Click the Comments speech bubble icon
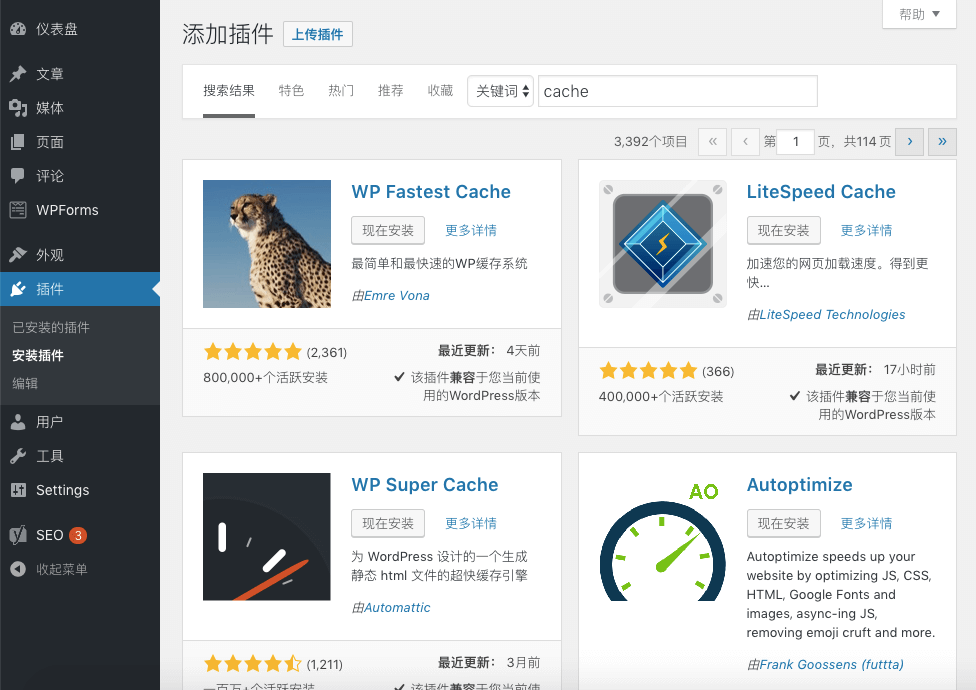Image resolution: width=976 pixels, height=690 pixels. [x=18, y=176]
